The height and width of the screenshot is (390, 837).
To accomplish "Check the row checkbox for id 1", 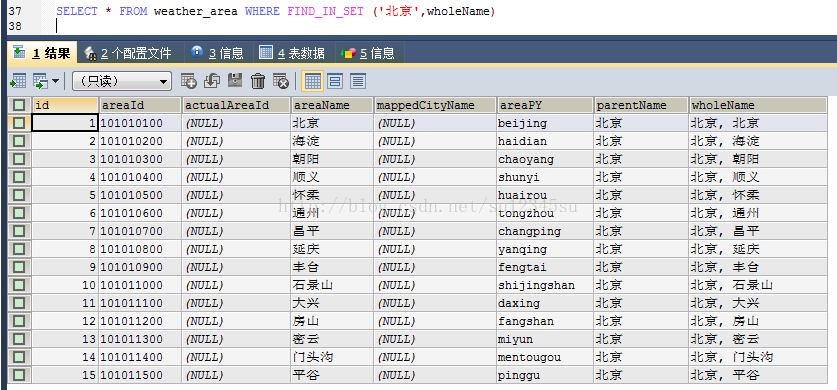I will pos(19,123).
